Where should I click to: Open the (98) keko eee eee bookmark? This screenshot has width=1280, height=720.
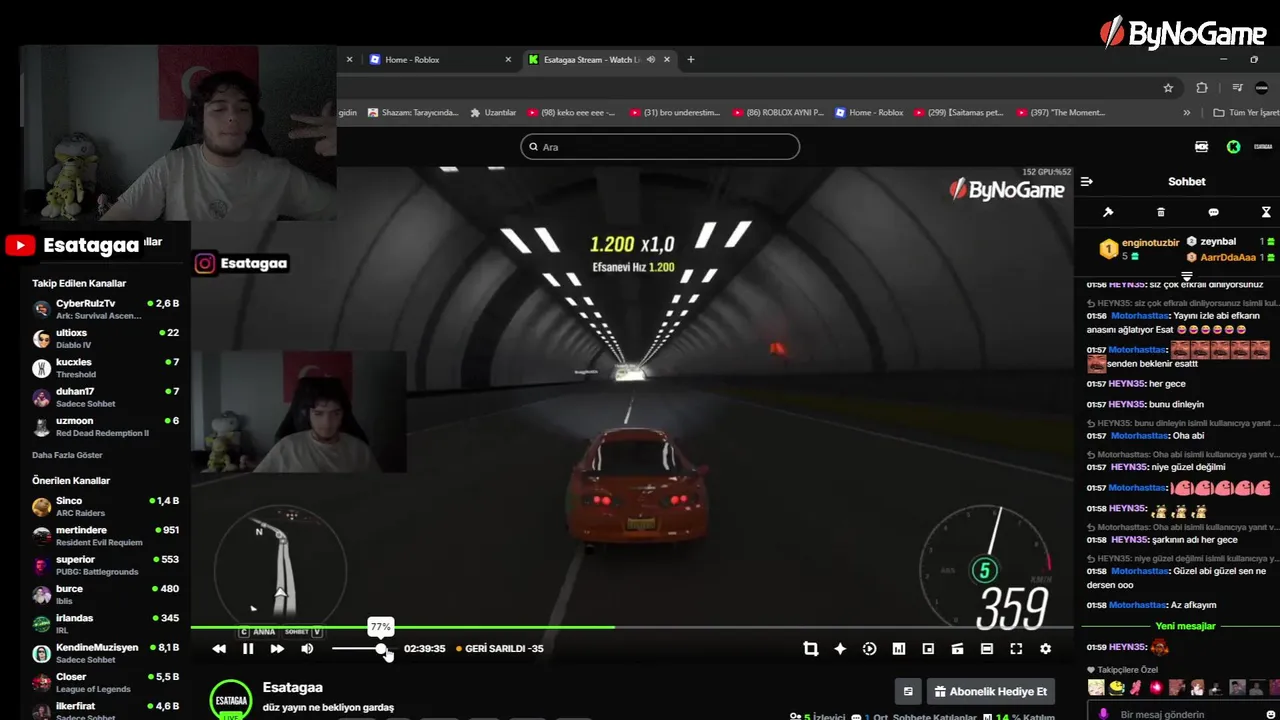tap(572, 113)
